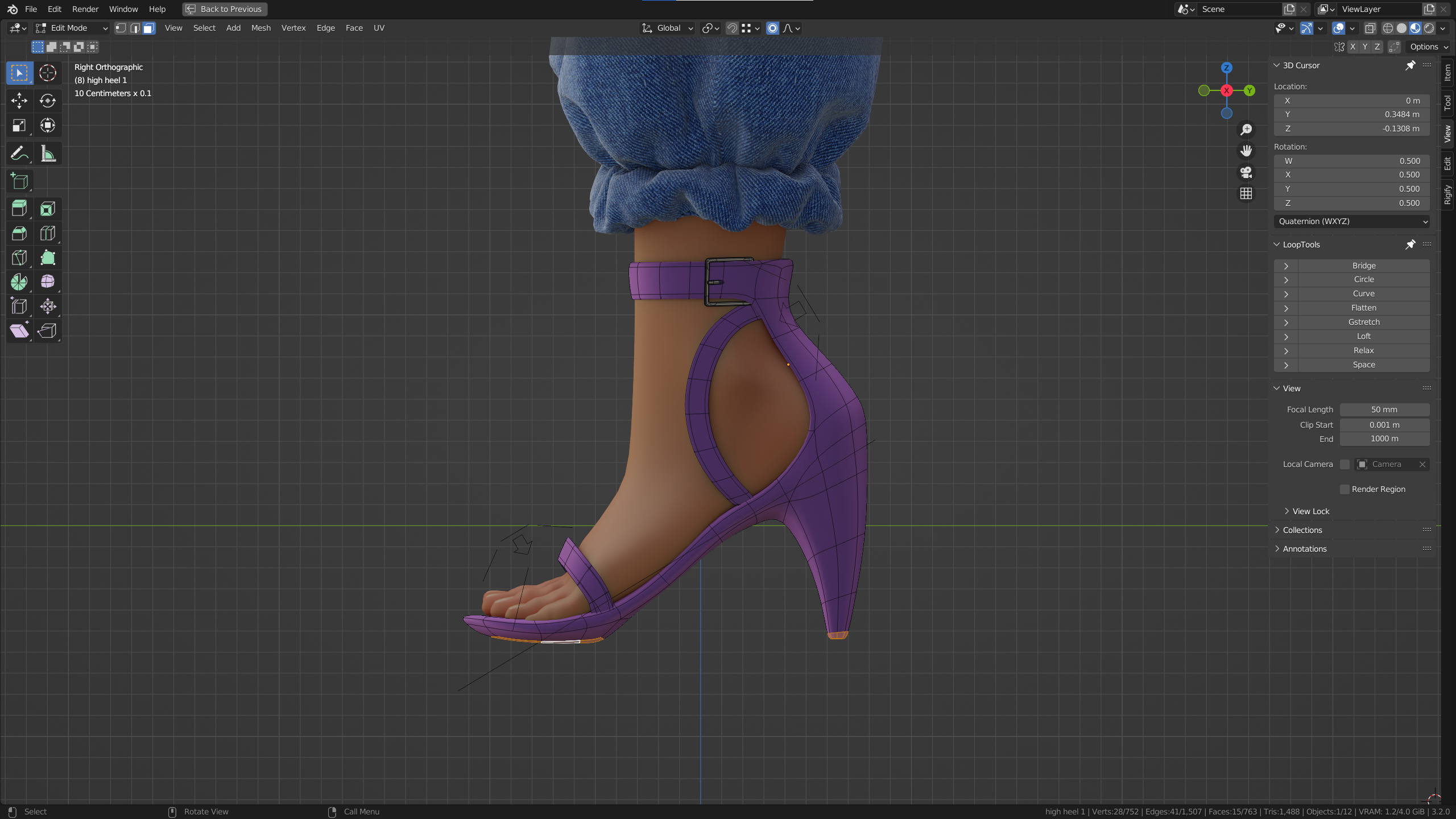The image size is (1456, 819).
Task: Select the Measure tool
Action: (x=48, y=154)
